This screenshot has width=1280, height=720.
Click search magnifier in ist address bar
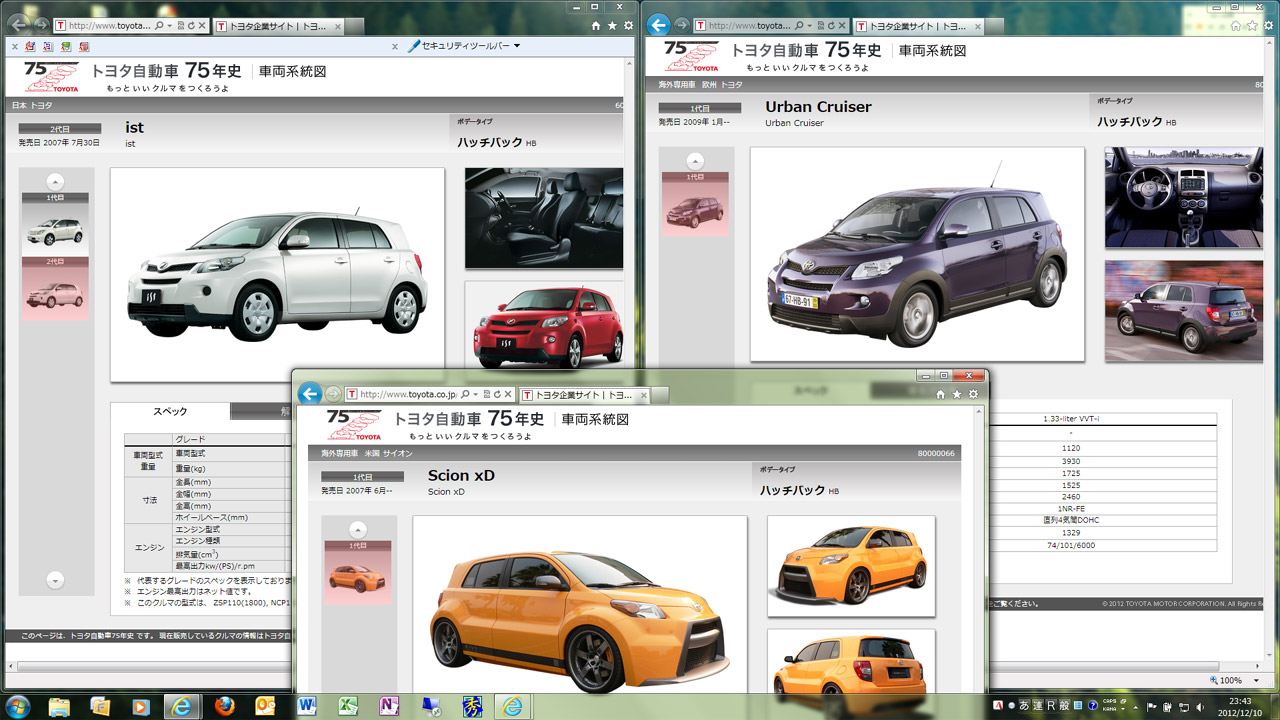[x=160, y=25]
